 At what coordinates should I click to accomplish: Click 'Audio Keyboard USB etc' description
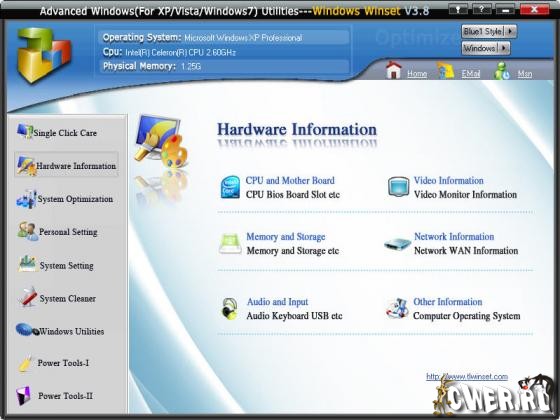click(294, 316)
